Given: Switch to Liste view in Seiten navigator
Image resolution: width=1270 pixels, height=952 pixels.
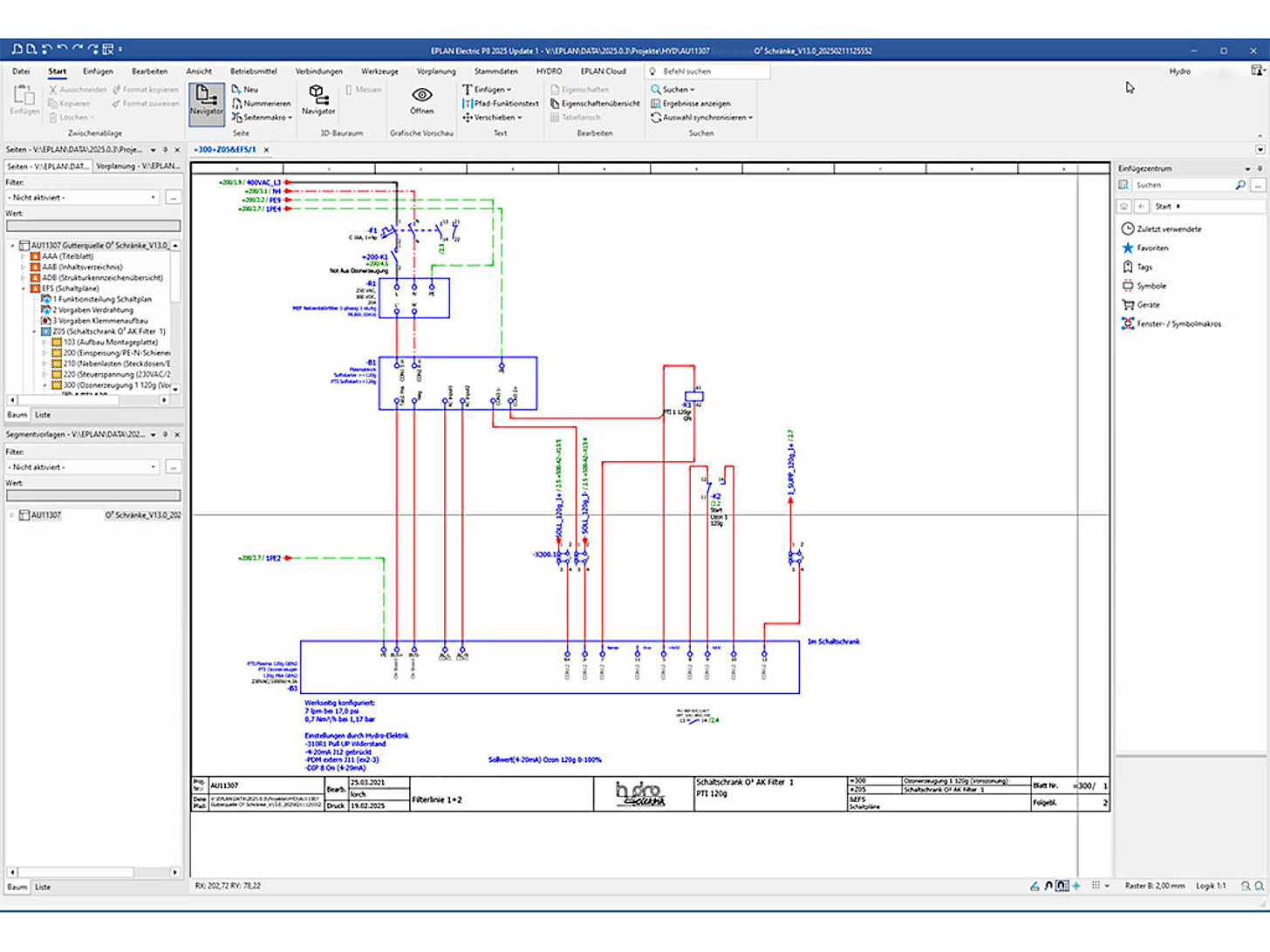Looking at the screenshot, I should (43, 415).
